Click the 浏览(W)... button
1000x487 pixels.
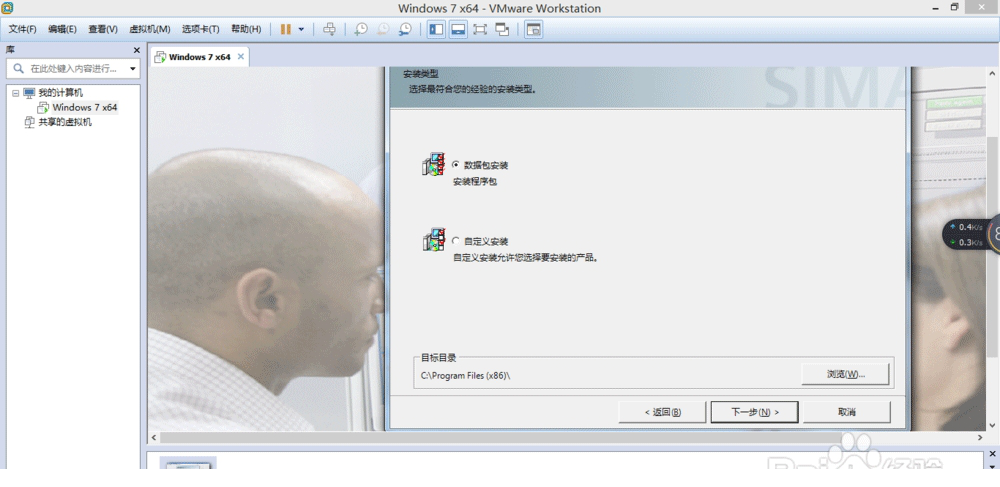(845, 374)
